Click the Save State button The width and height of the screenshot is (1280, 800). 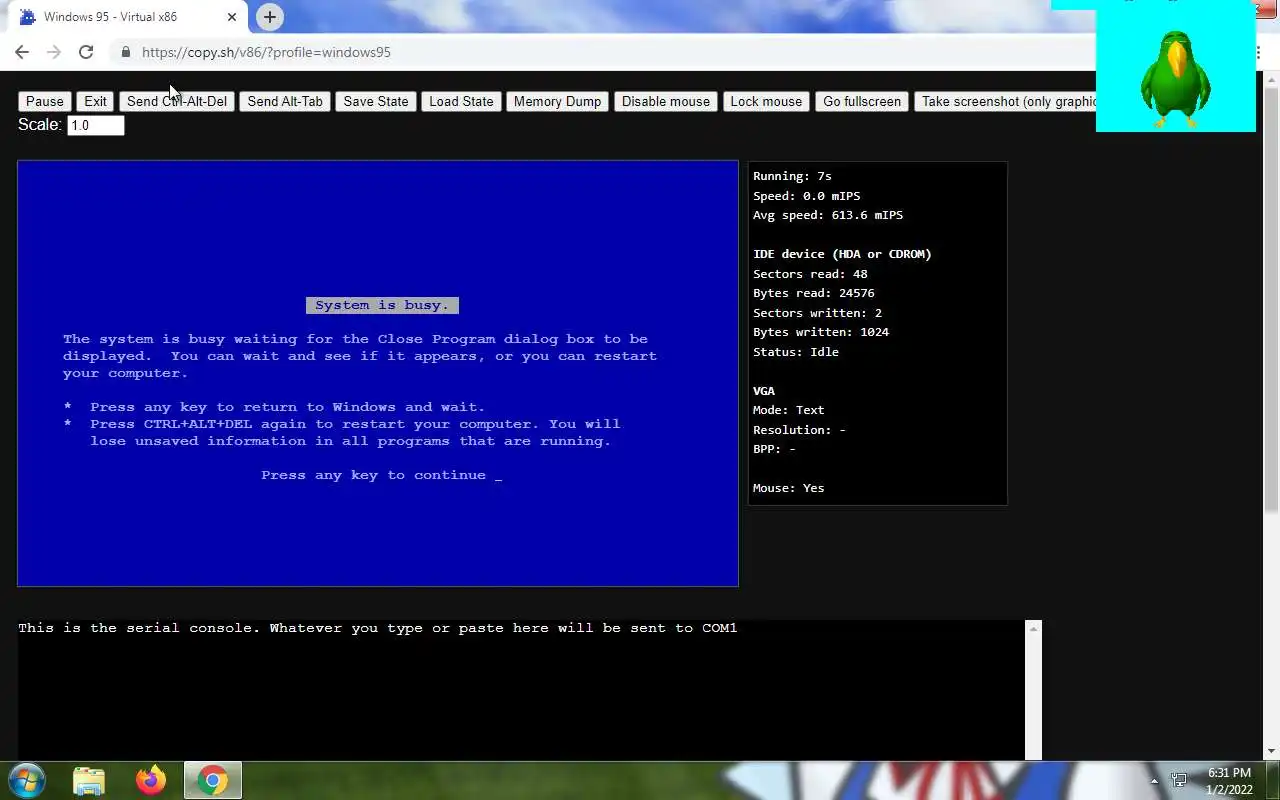(376, 101)
